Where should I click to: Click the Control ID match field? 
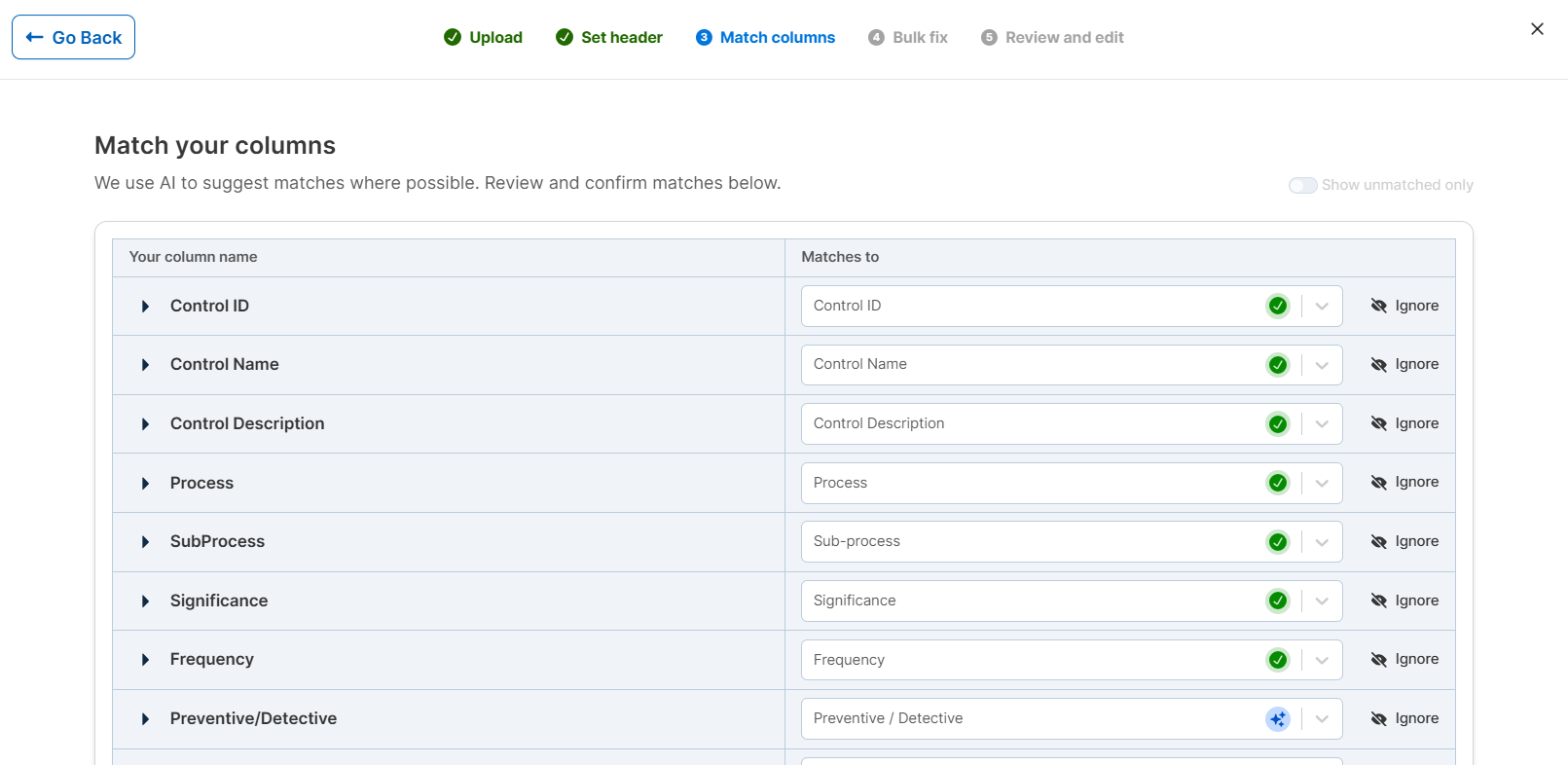pyautogui.click(x=1072, y=306)
